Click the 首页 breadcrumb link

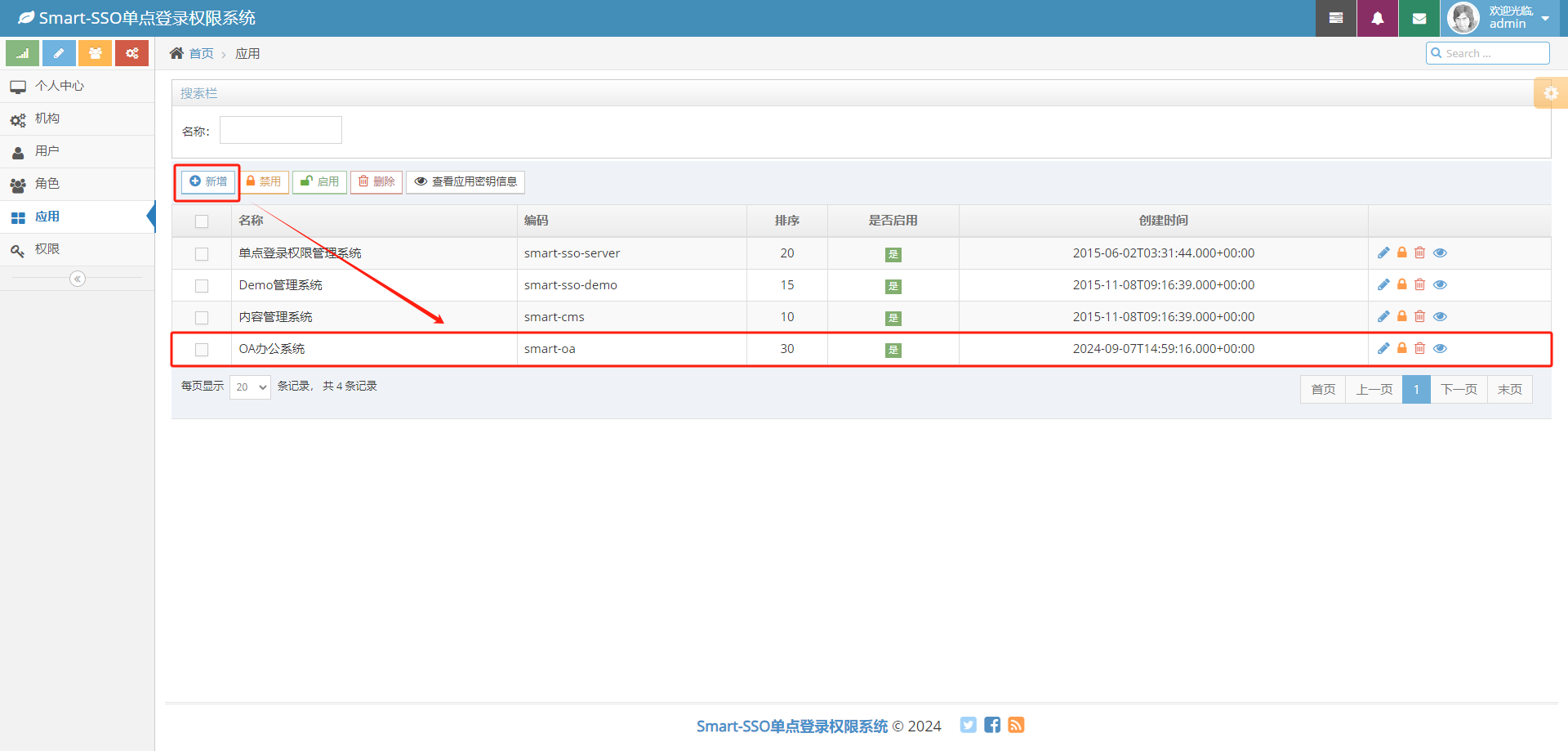pyautogui.click(x=201, y=53)
